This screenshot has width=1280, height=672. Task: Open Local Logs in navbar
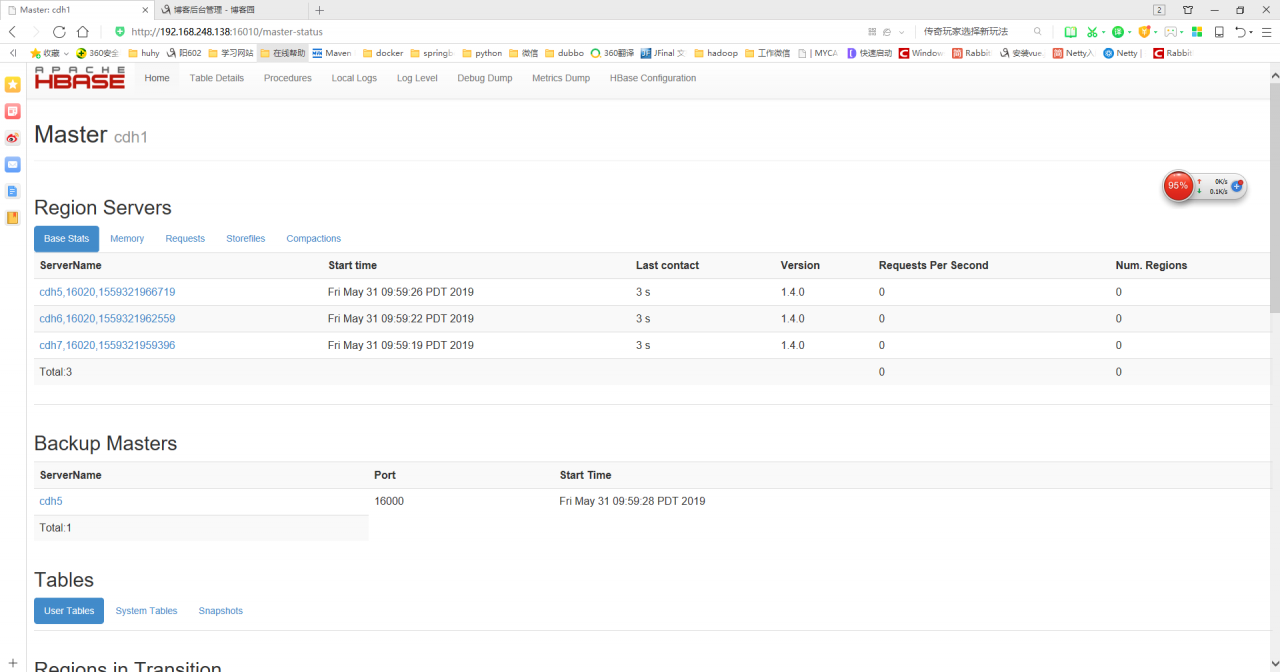pos(354,78)
